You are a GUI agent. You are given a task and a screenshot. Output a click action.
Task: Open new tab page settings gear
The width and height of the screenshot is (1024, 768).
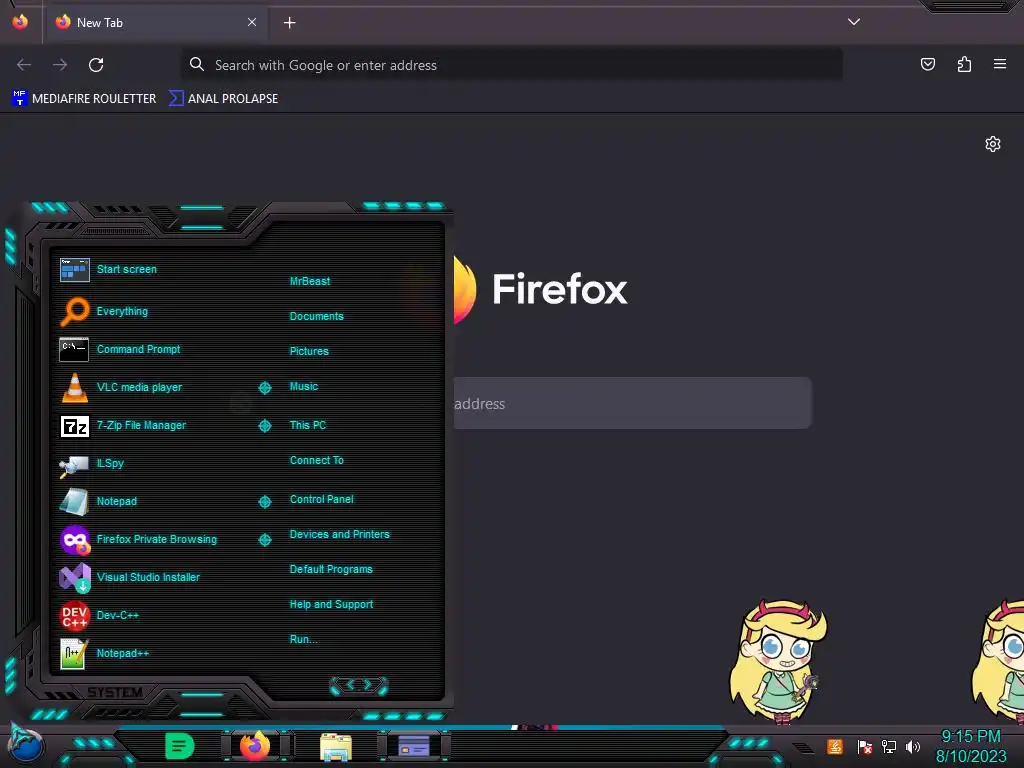pyautogui.click(x=993, y=144)
